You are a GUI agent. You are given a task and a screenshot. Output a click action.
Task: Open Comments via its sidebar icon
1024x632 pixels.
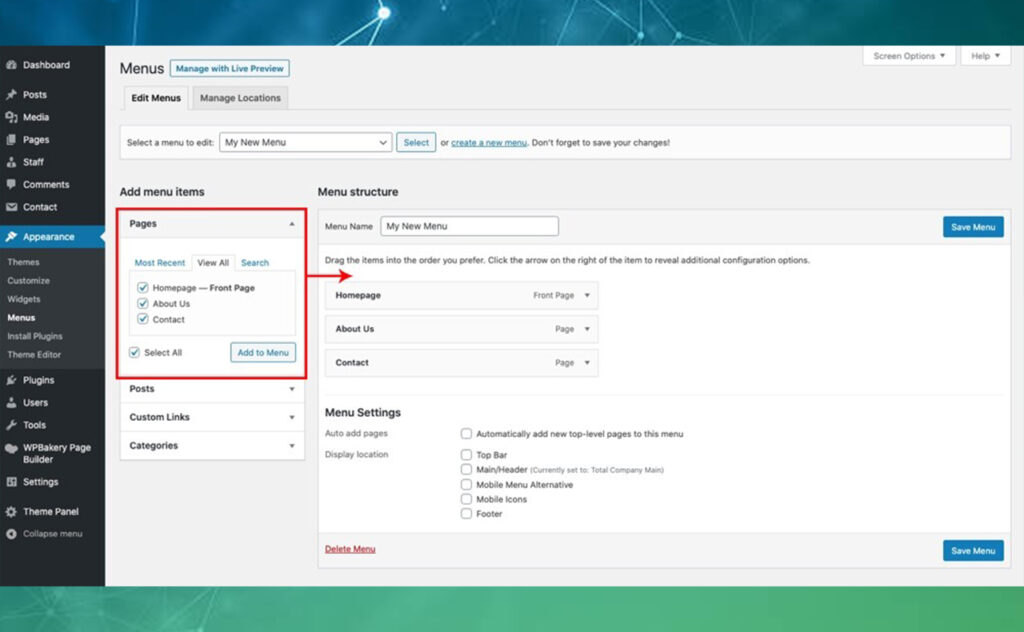point(13,184)
